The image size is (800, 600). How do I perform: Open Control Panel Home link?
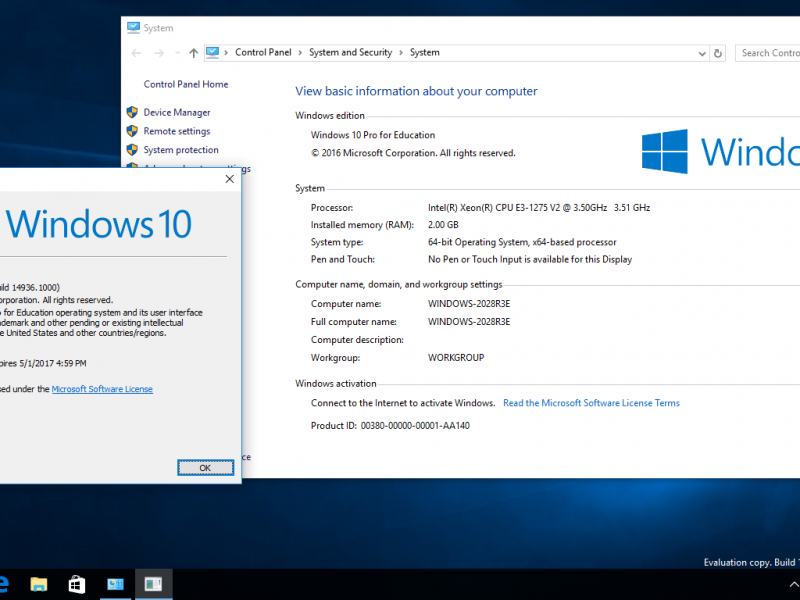click(186, 84)
